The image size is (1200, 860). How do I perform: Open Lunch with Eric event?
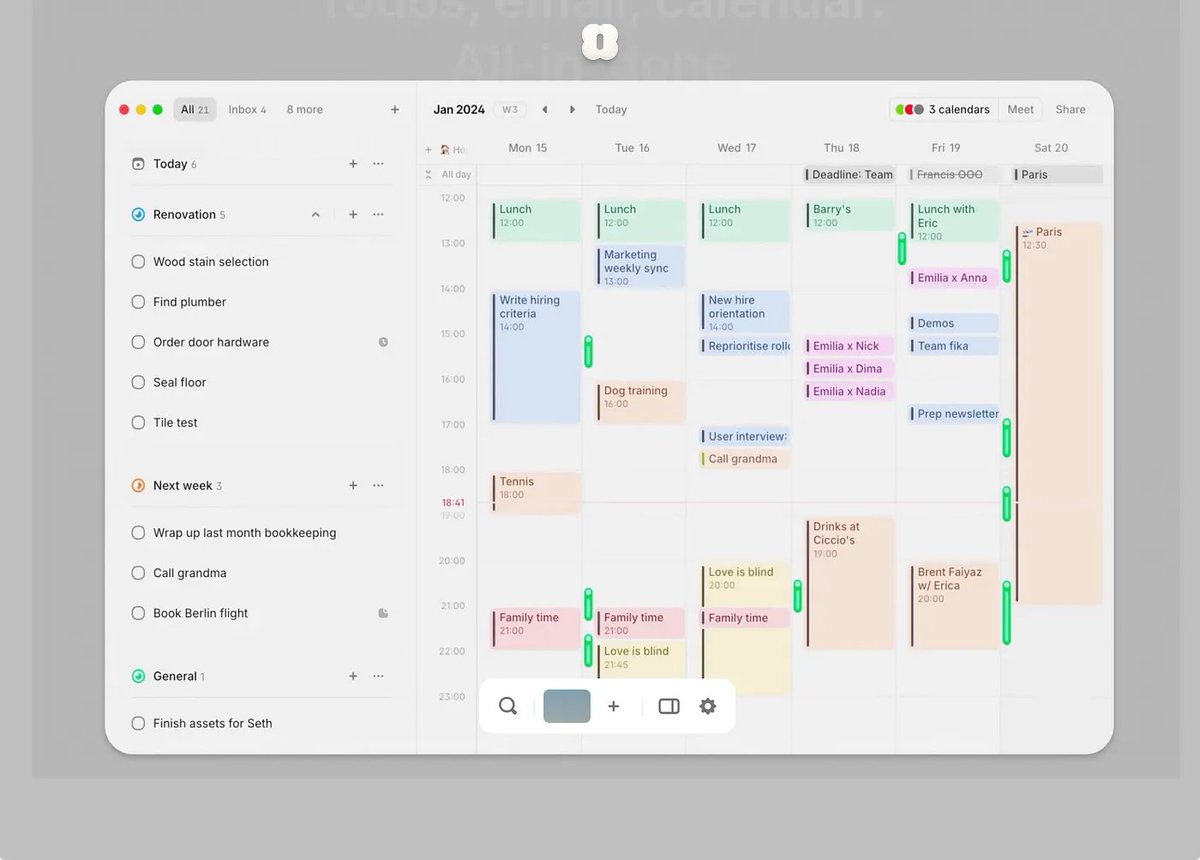click(954, 220)
